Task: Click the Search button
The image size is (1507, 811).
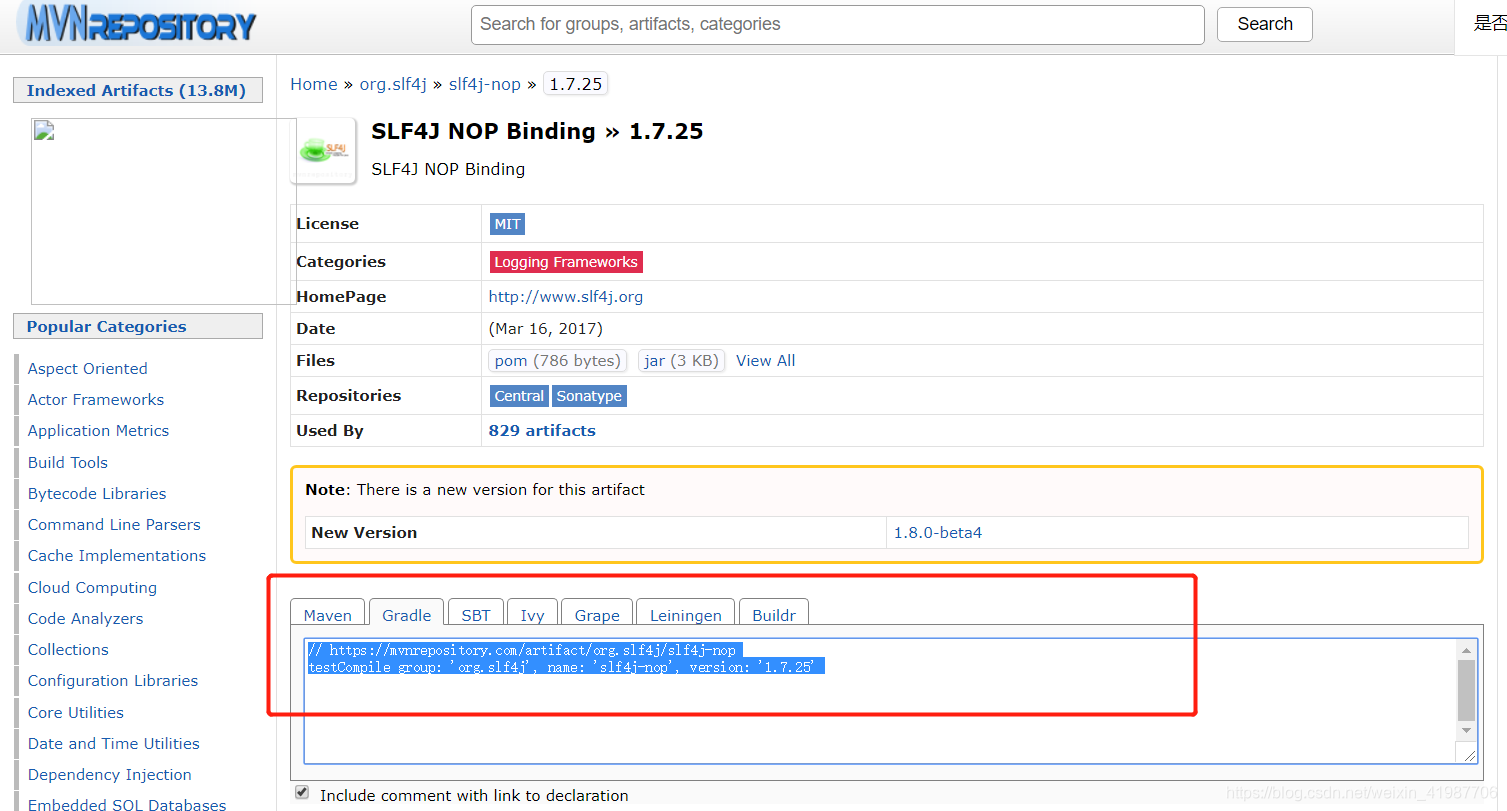Action: coord(1264,24)
